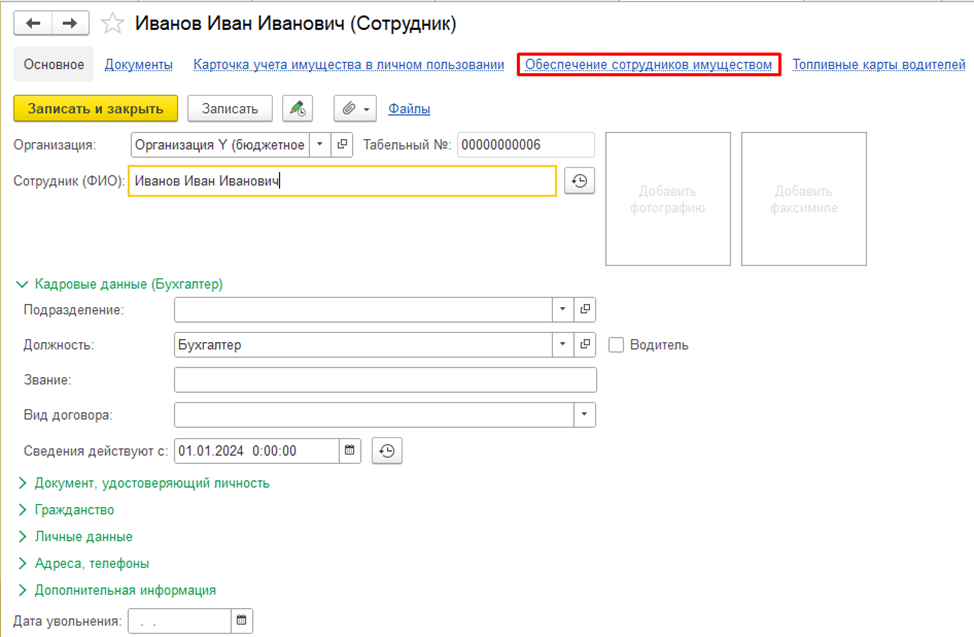This screenshot has height=637, width=974.
Task: Open the paperclip attachments menu
Action: [x=355, y=109]
